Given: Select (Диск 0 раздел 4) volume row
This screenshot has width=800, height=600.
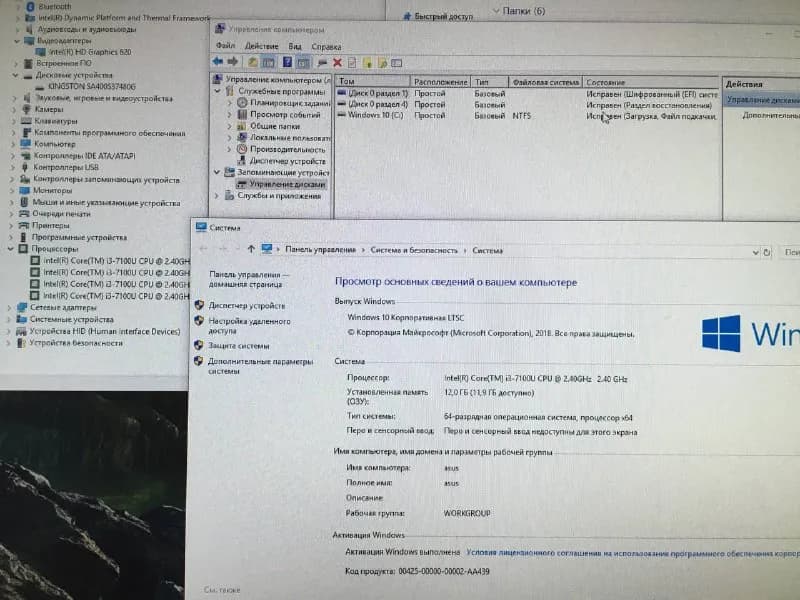Looking at the screenshot, I should pyautogui.click(x=527, y=105).
